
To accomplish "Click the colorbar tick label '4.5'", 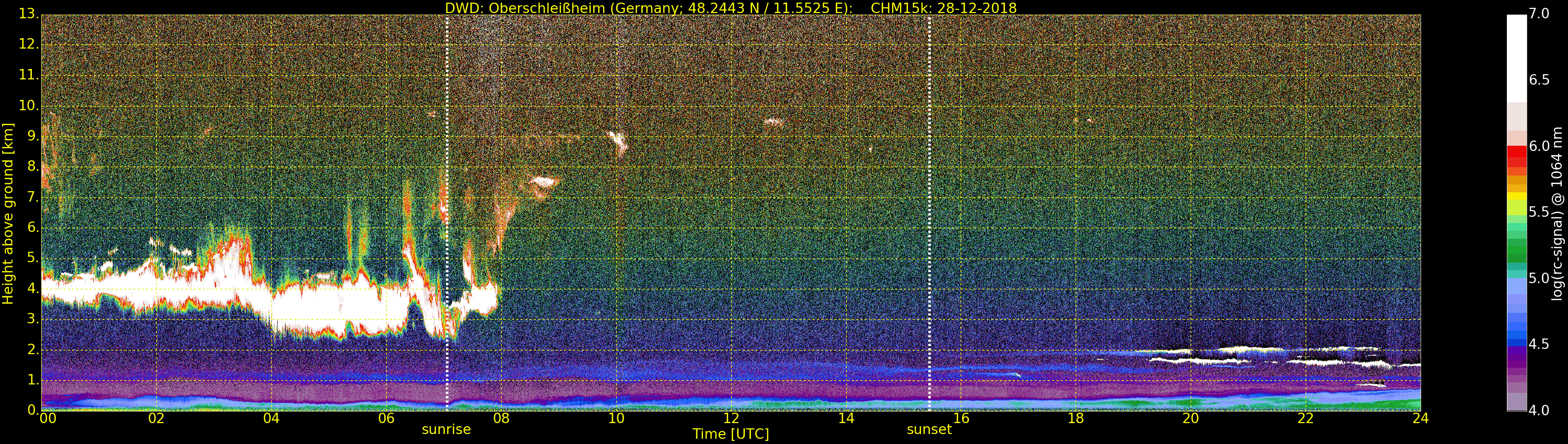I will [x=1539, y=344].
